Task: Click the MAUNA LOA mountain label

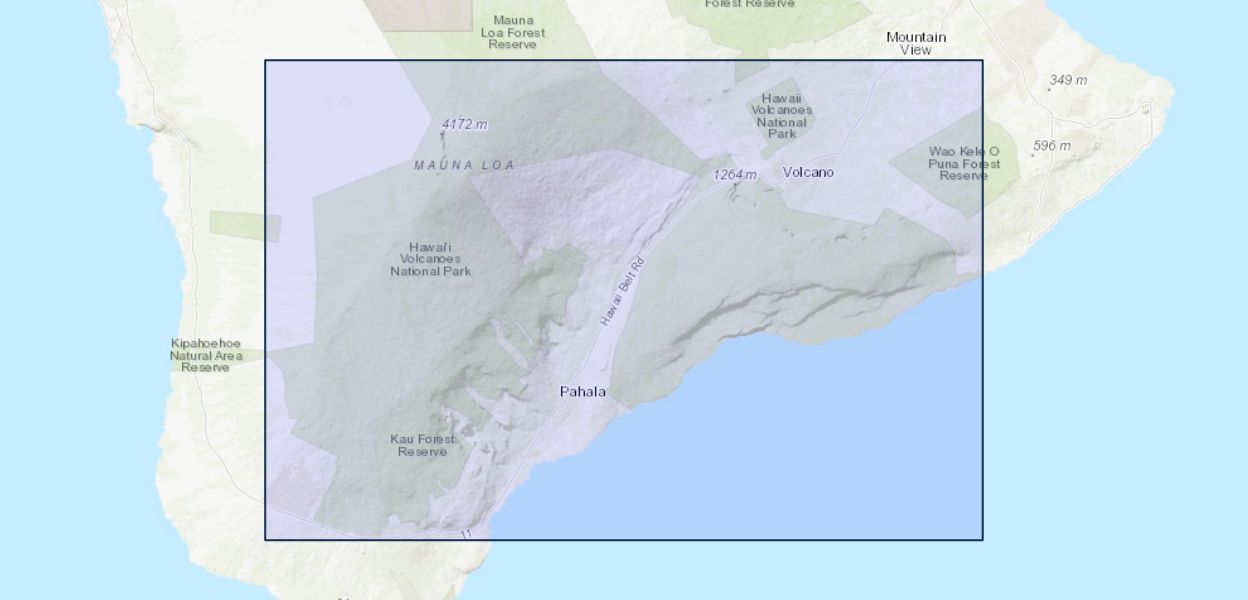Action: point(464,164)
